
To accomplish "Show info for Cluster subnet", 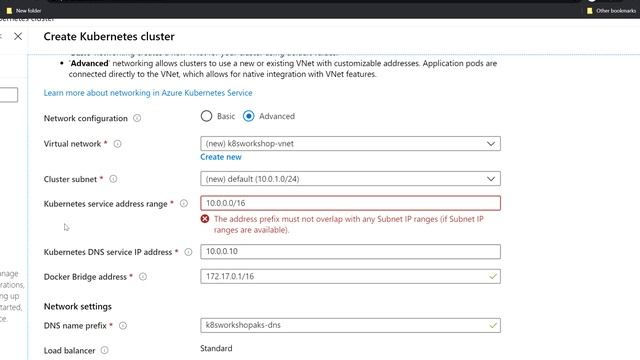I will [x=113, y=179].
